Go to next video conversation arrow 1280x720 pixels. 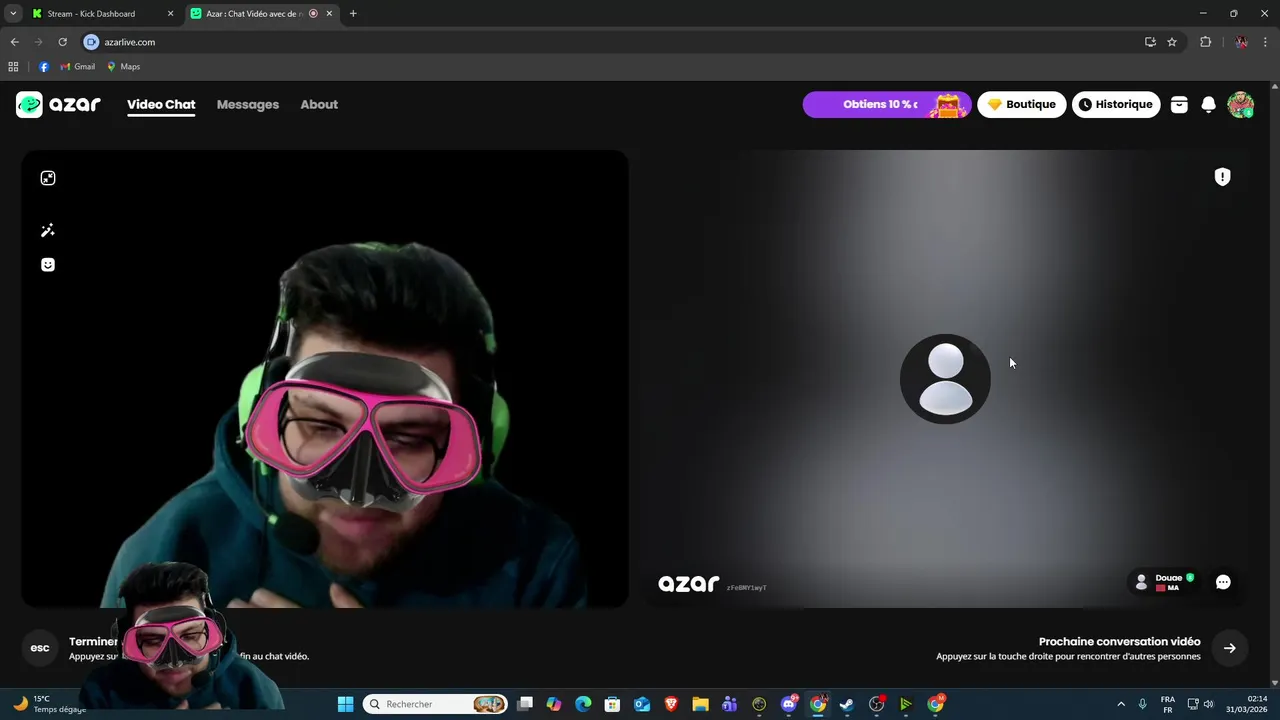[1230, 648]
